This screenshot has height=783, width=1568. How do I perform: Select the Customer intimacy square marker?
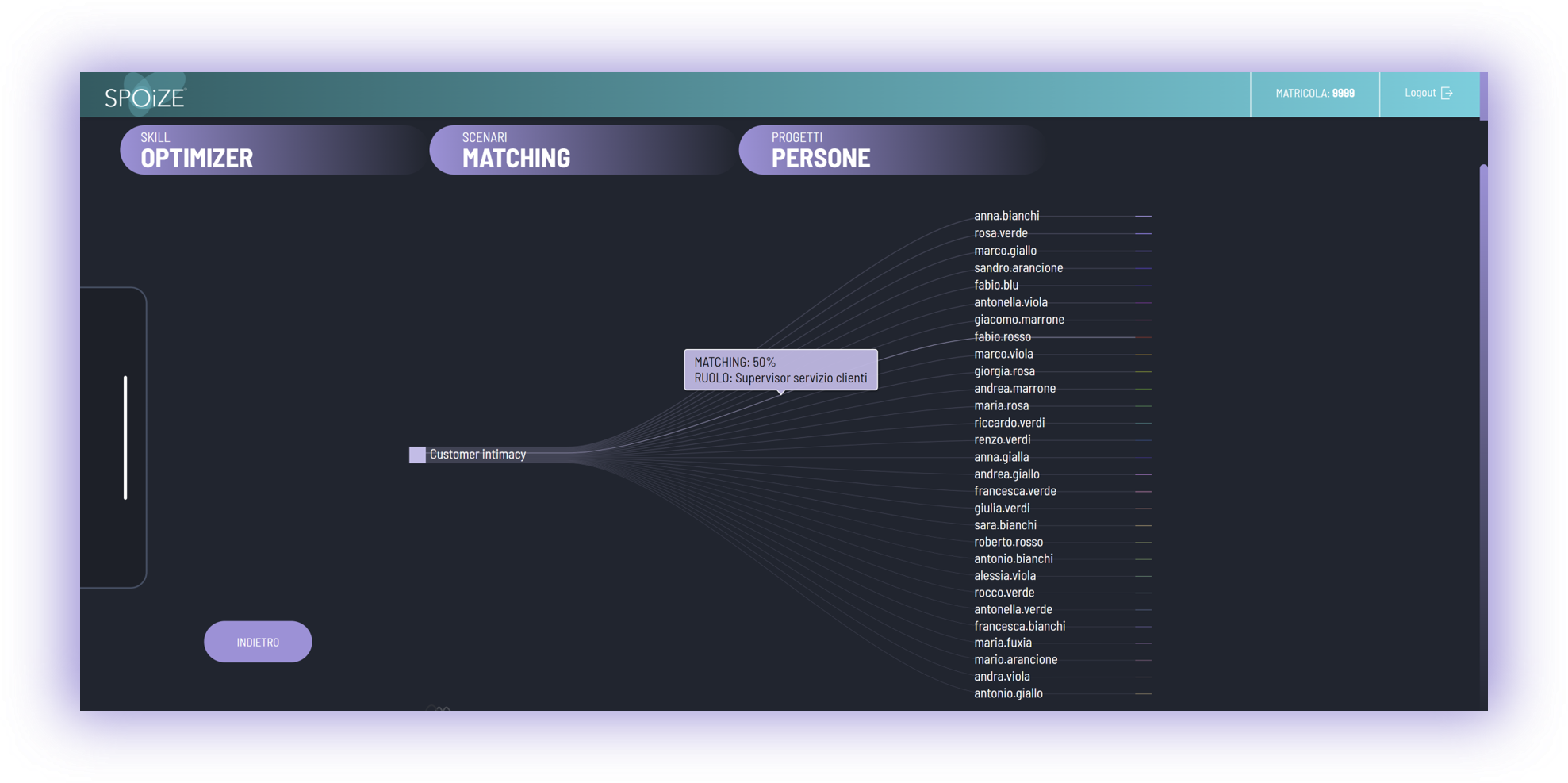pyautogui.click(x=417, y=455)
